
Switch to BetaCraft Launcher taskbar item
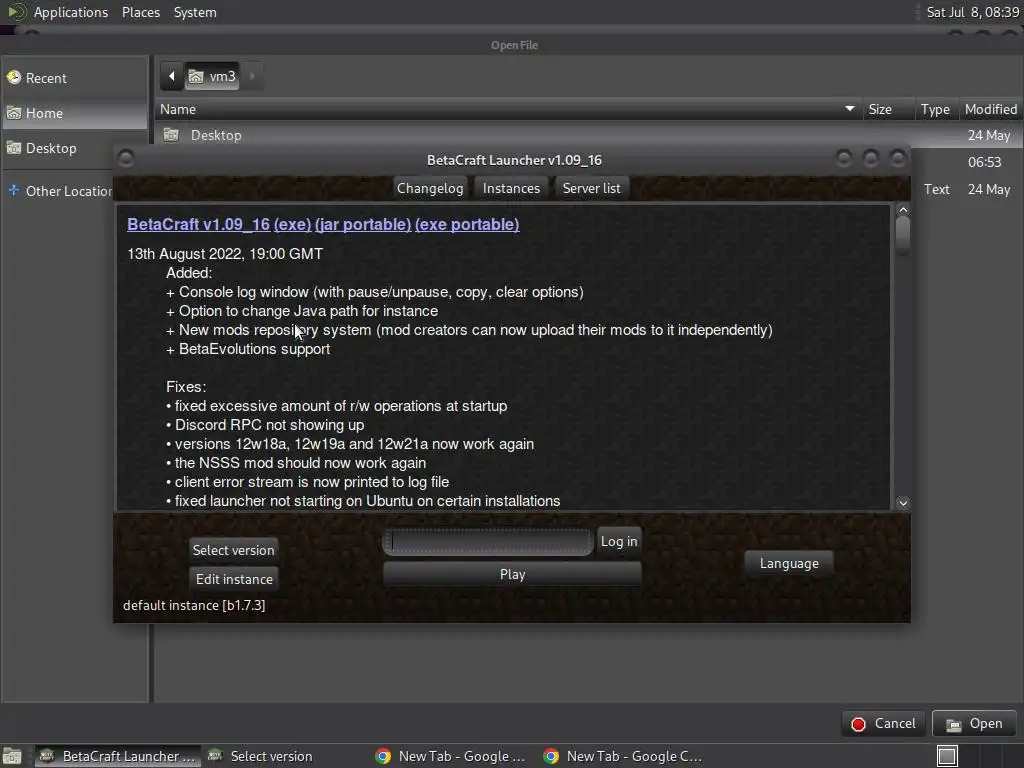[x=118, y=756]
